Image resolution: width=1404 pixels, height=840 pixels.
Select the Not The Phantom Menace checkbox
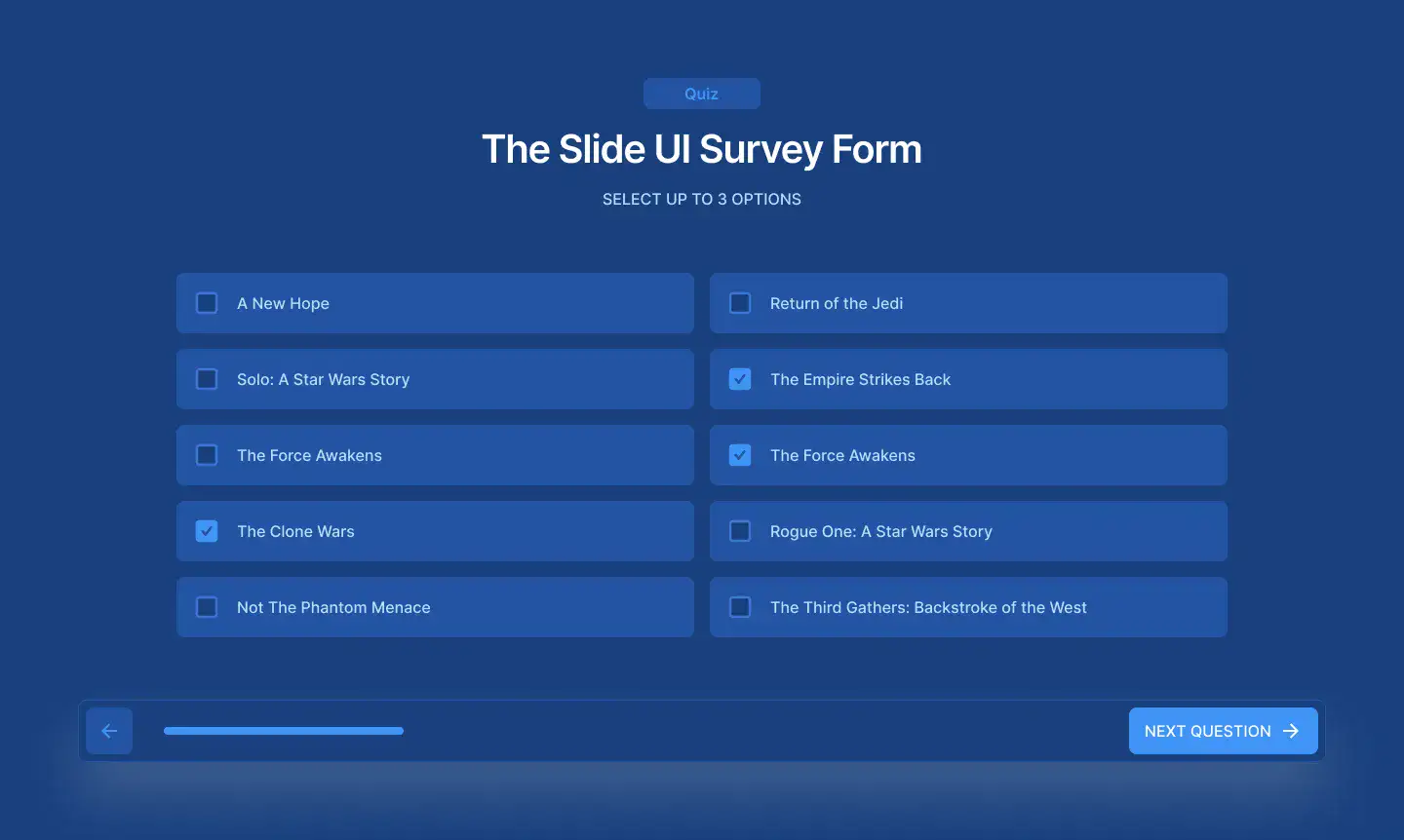[207, 607]
